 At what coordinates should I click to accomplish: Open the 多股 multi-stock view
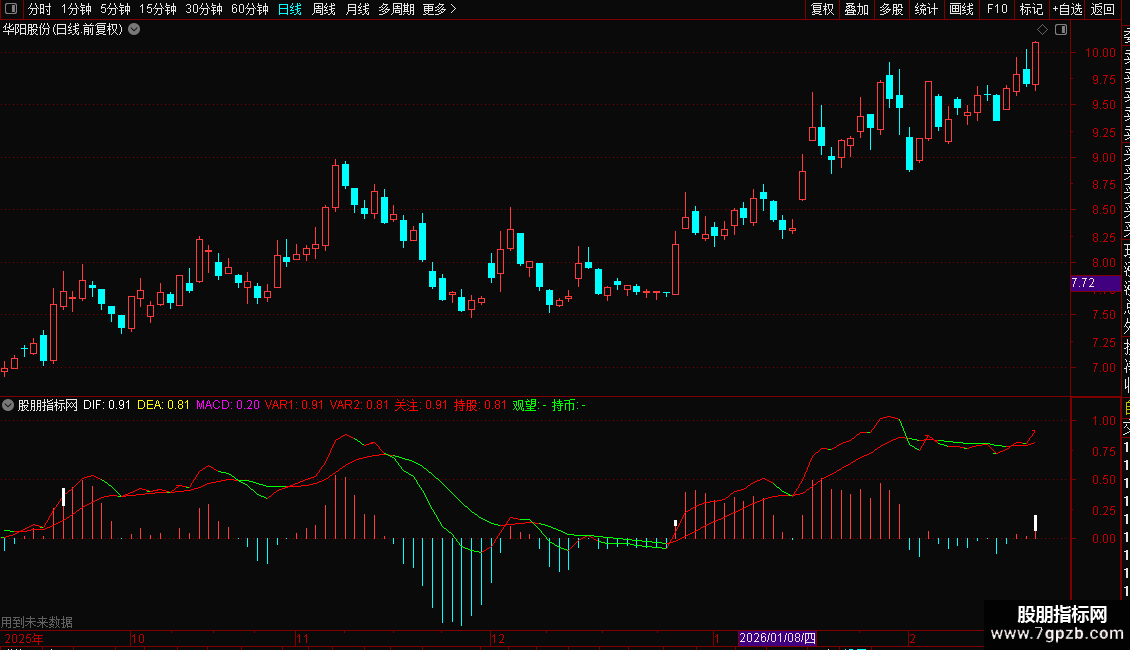[x=891, y=9]
